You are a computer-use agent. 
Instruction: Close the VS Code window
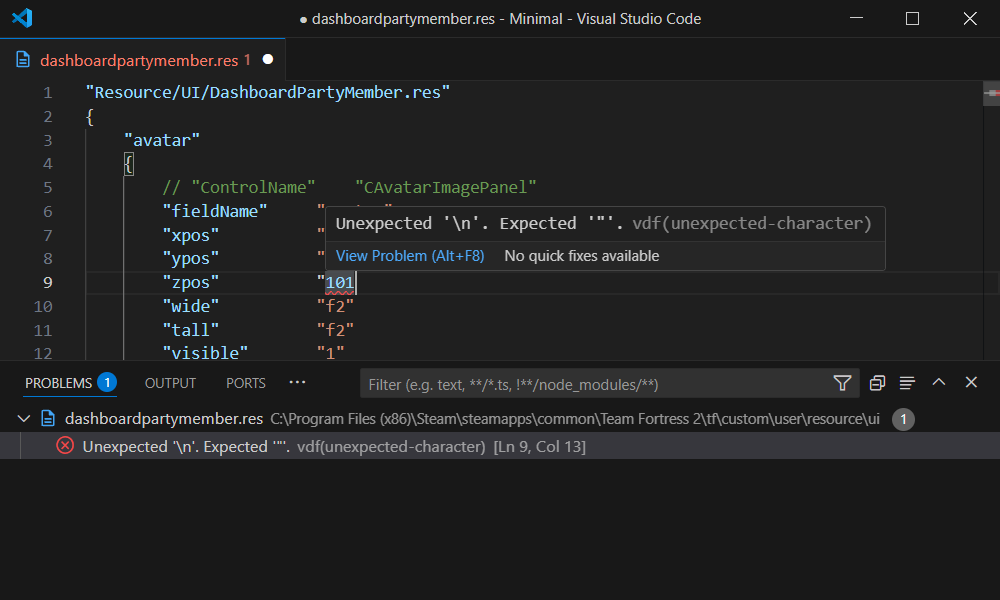970,18
